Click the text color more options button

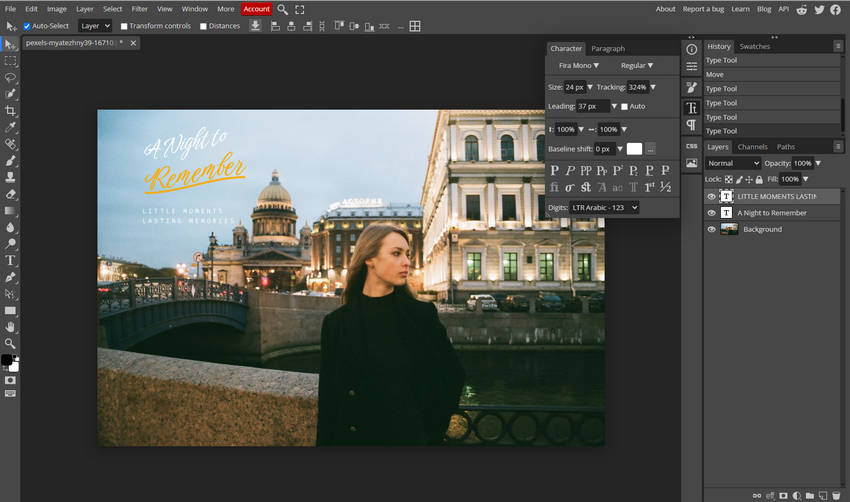(x=651, y=149)
